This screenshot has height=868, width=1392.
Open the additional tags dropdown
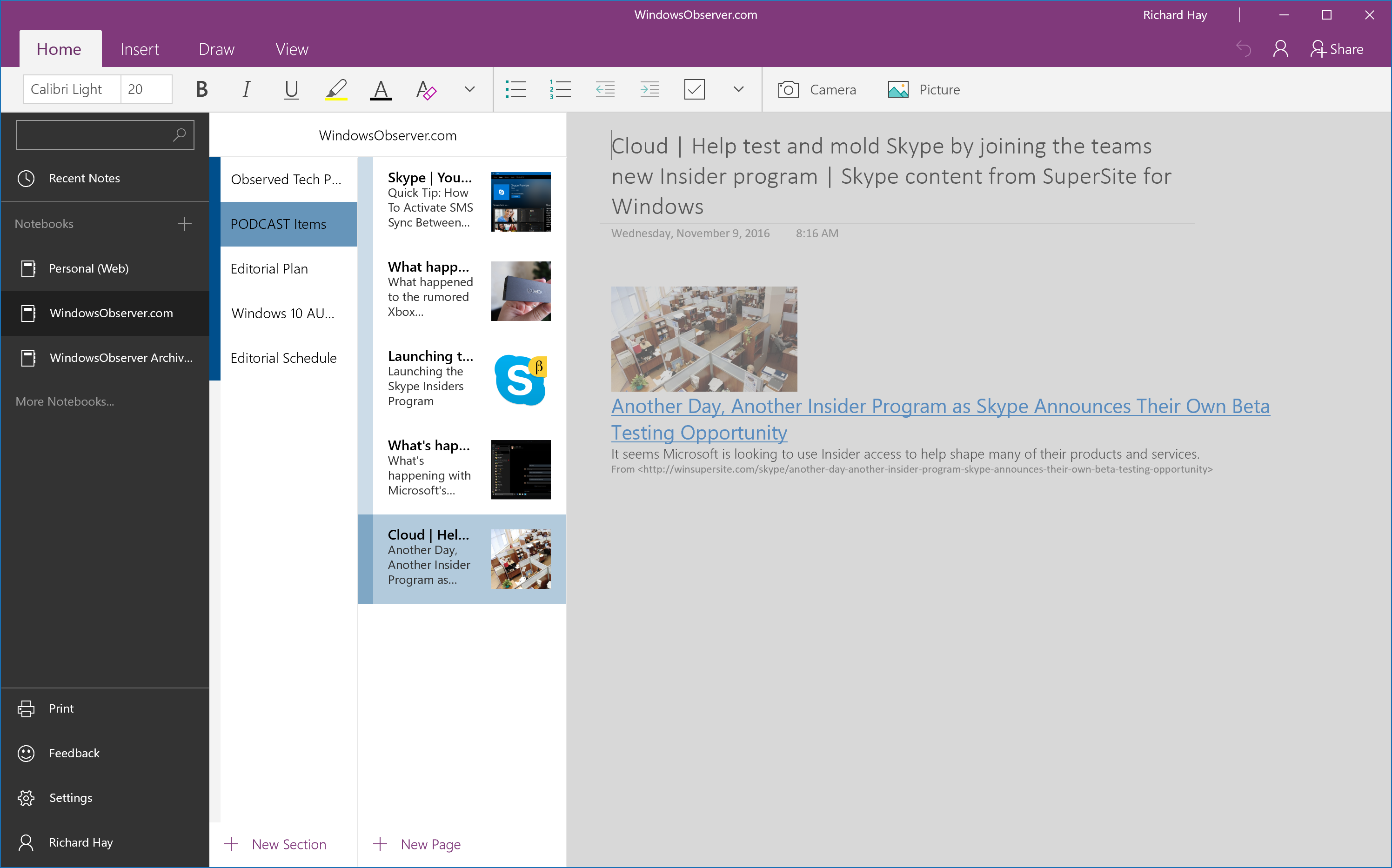click(x=737, y=89)
